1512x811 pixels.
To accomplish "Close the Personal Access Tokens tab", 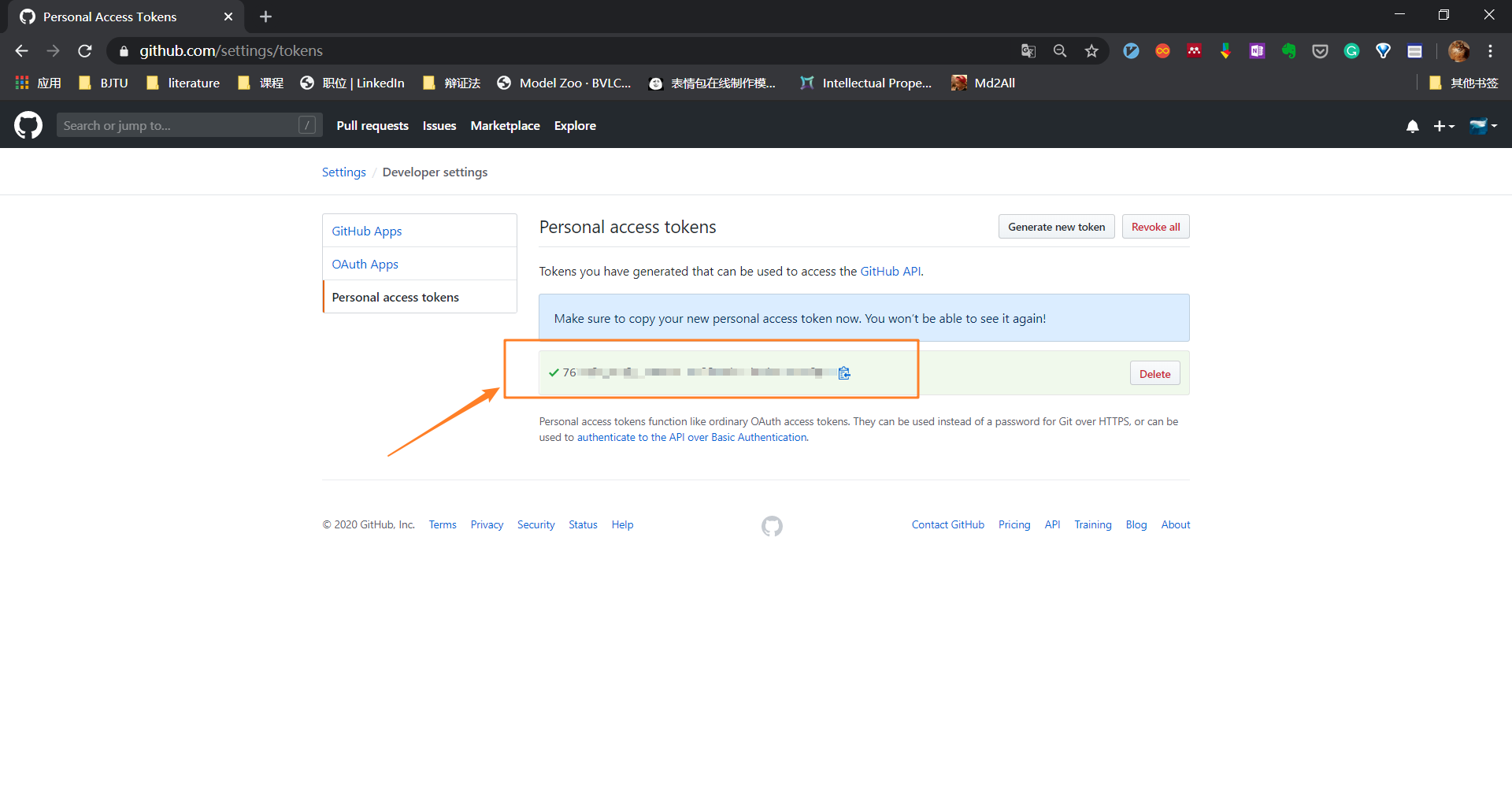I will tap(228, 17).
